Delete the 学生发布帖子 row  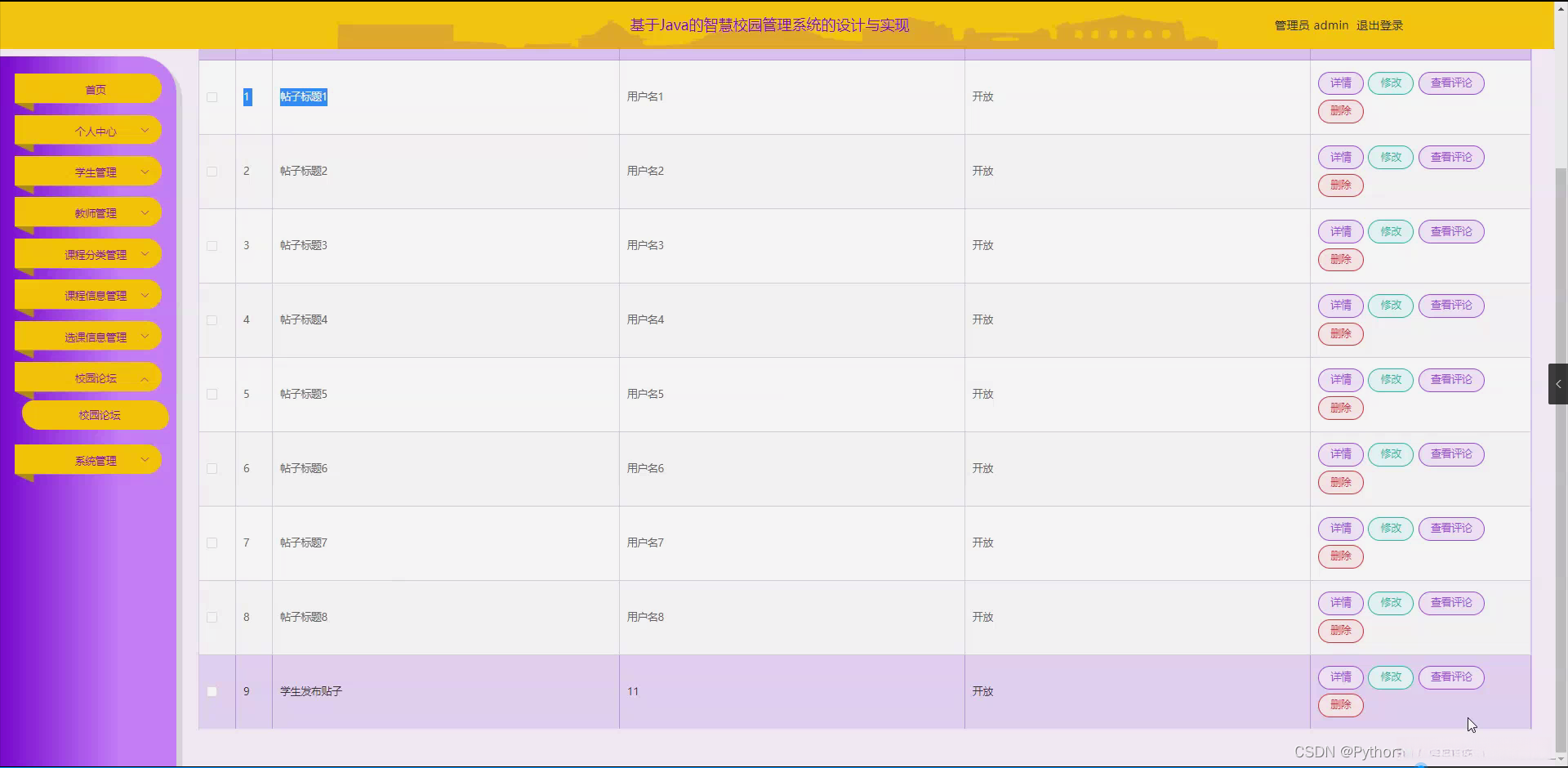[1340, 705]
